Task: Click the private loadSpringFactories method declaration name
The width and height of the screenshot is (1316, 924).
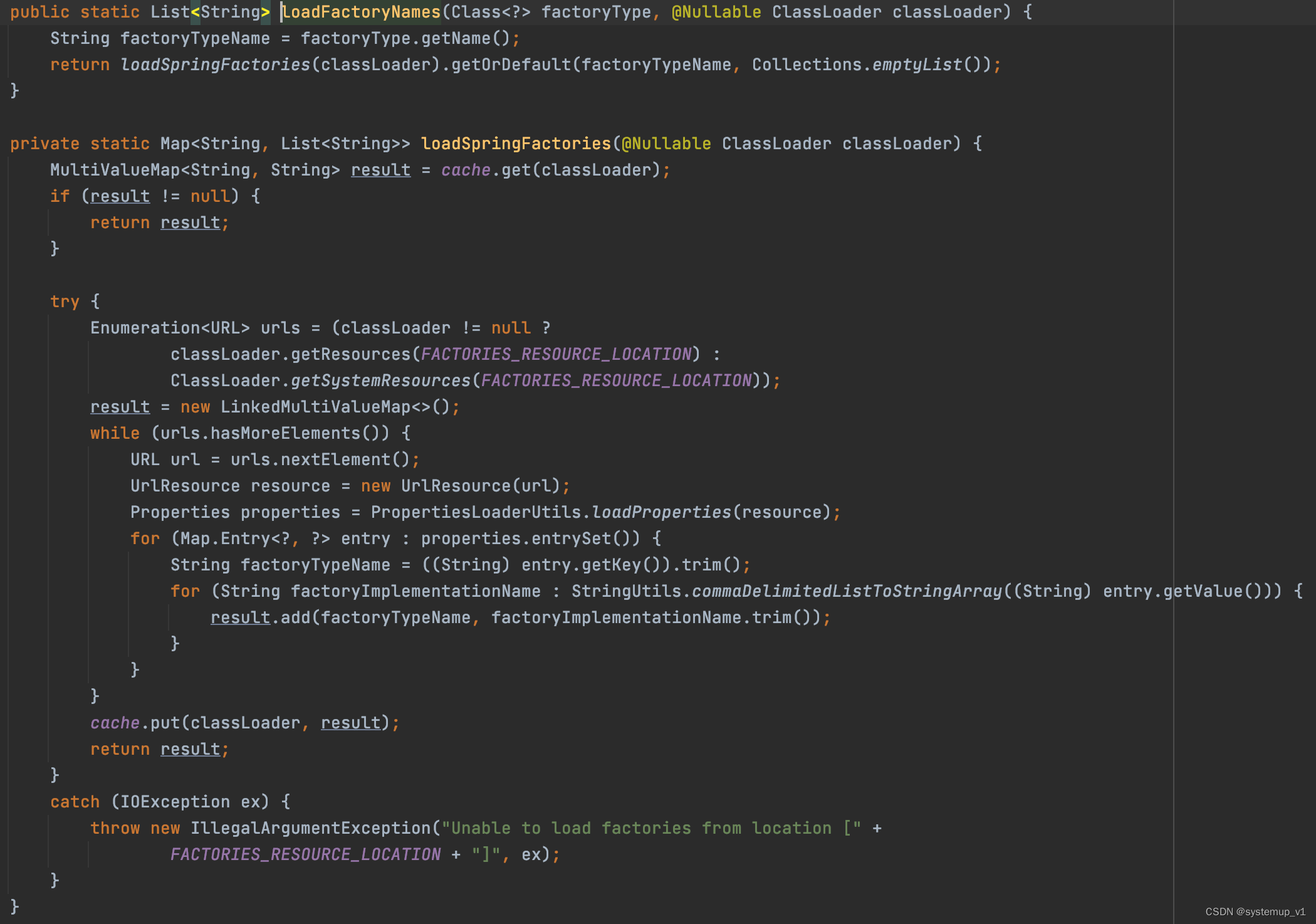Action: tap(516, 144)
